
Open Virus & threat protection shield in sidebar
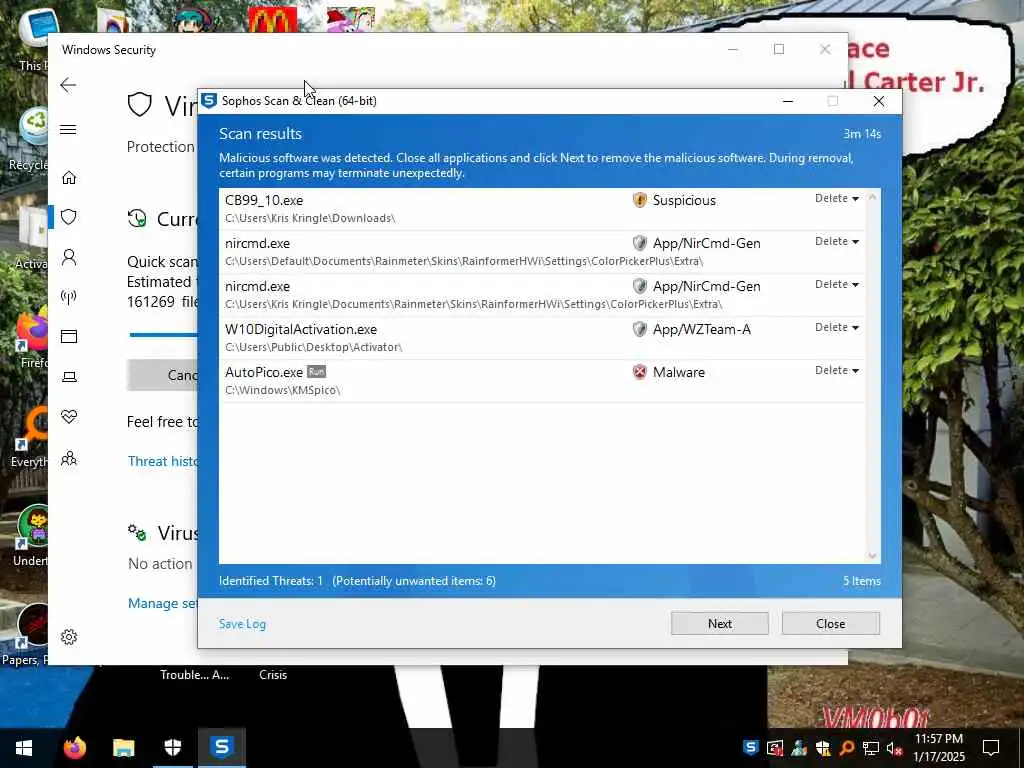[69, 217]
